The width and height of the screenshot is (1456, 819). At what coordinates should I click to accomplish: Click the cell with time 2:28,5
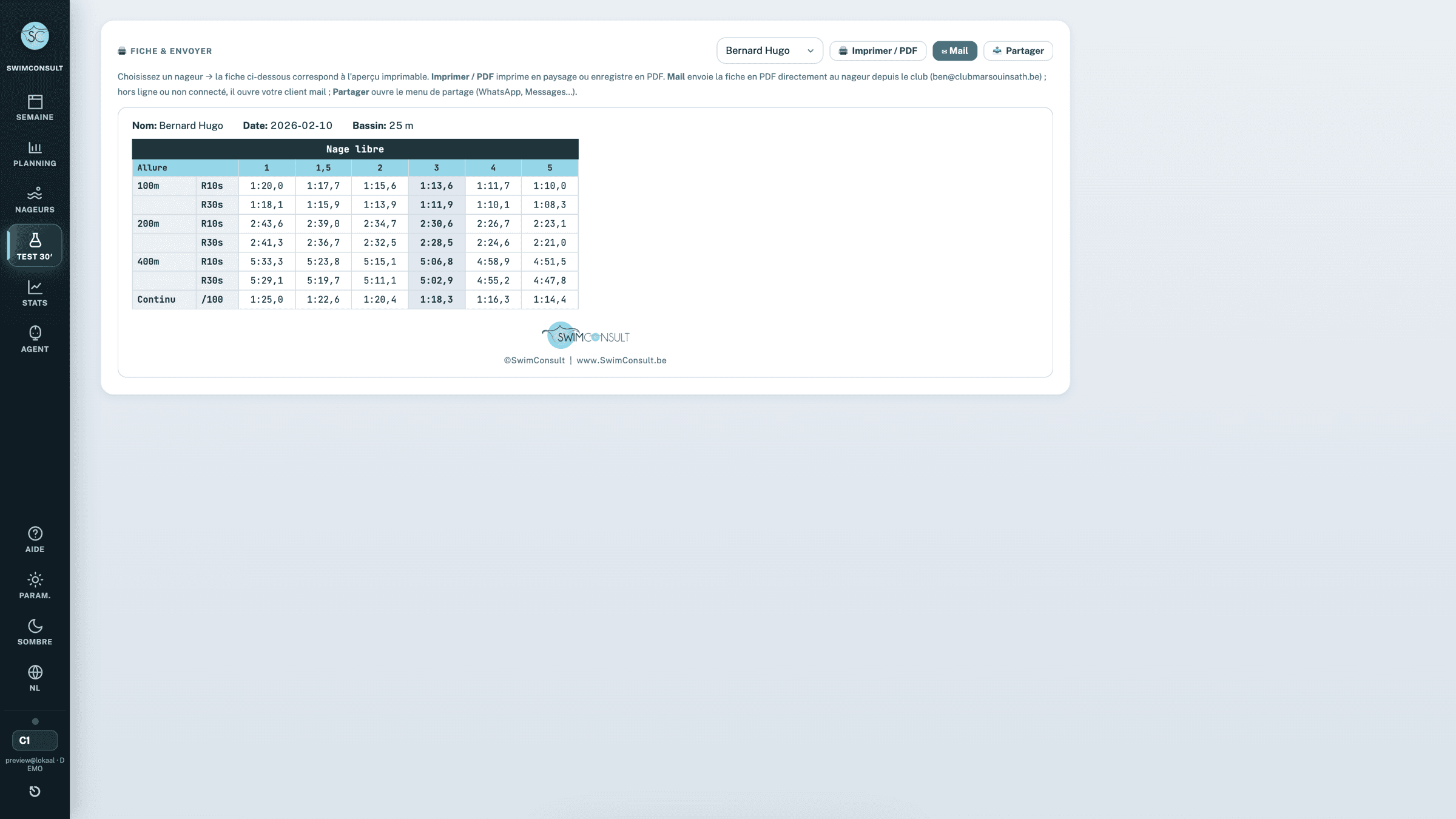coord(436,243)
